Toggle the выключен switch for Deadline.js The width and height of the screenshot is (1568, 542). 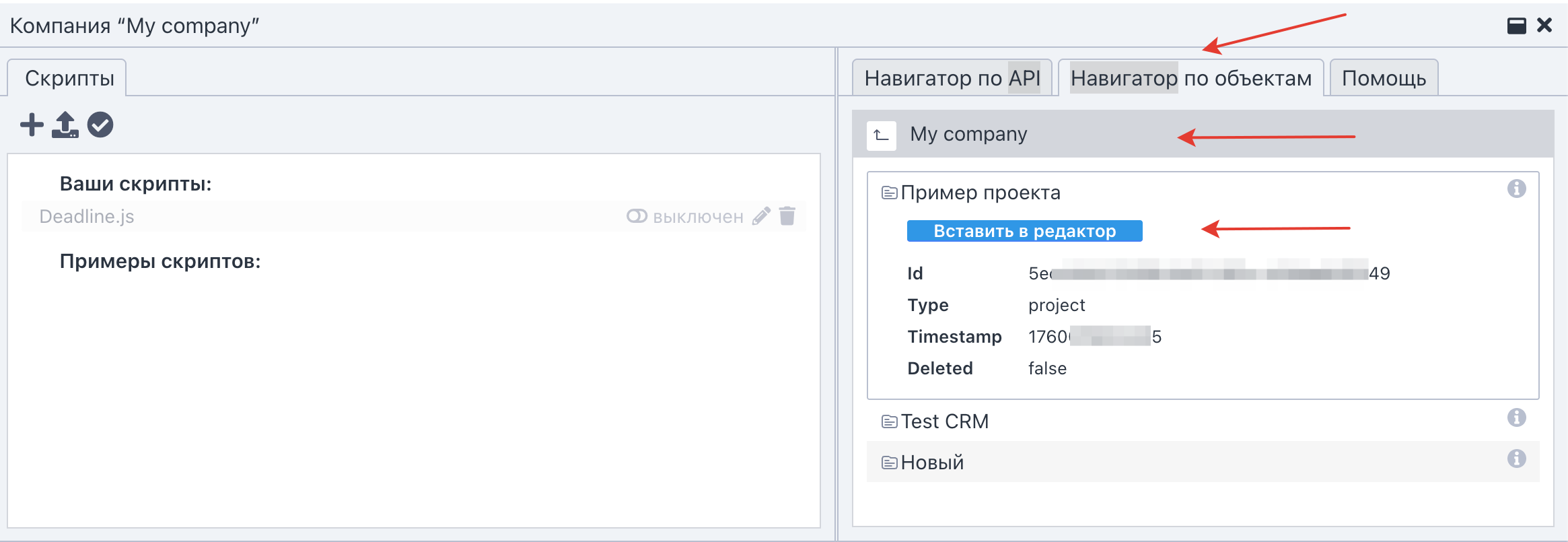tap(637, 216)
